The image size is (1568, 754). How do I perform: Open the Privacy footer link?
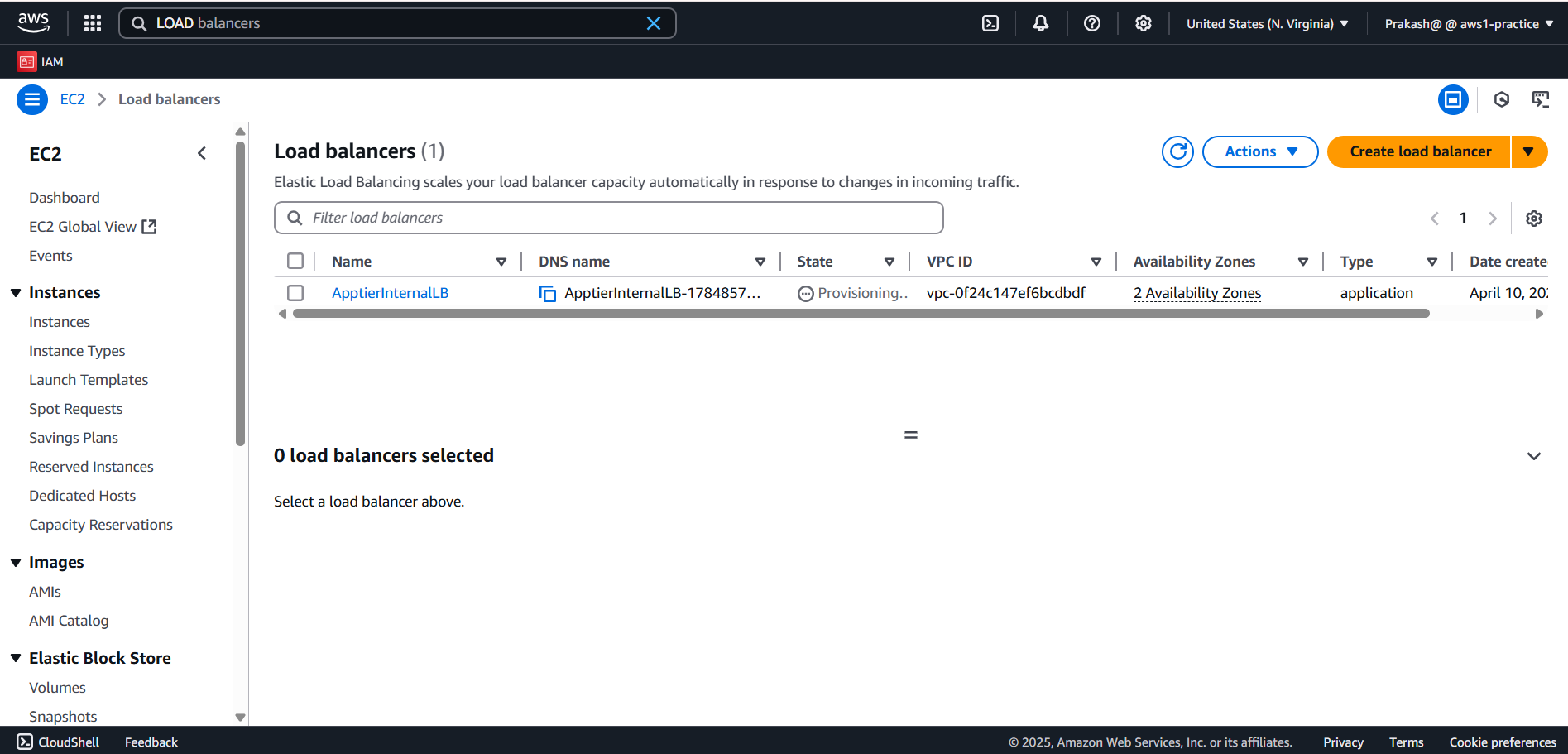pos(1343,742)
